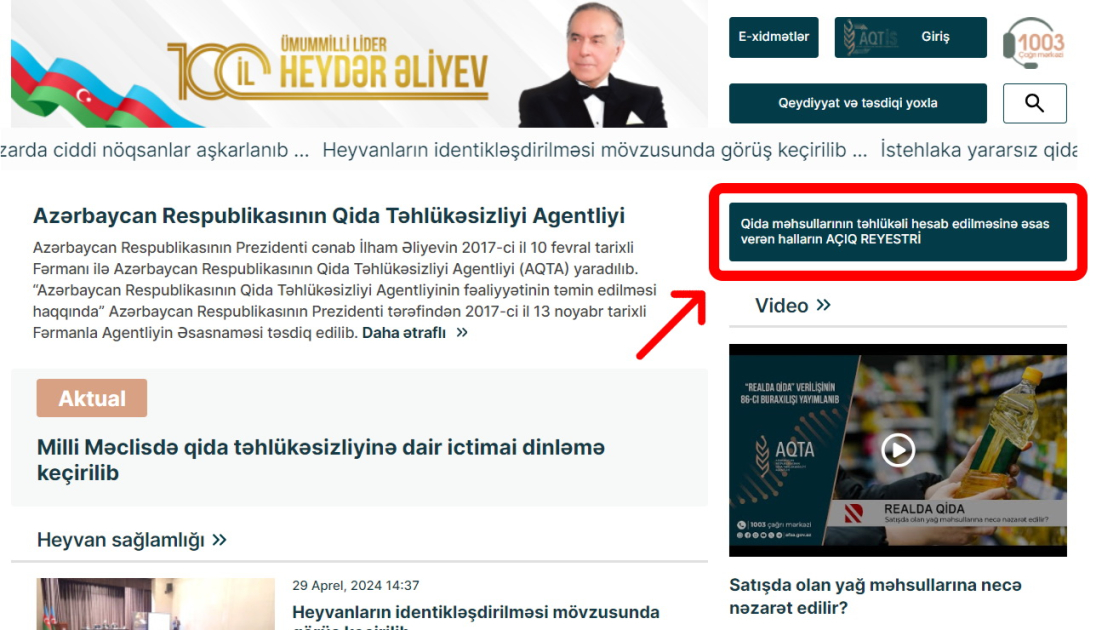Open the Heyvan sağlamlığı section heading
Screen dimensions: 1119x630
click(x=121, y=540)
